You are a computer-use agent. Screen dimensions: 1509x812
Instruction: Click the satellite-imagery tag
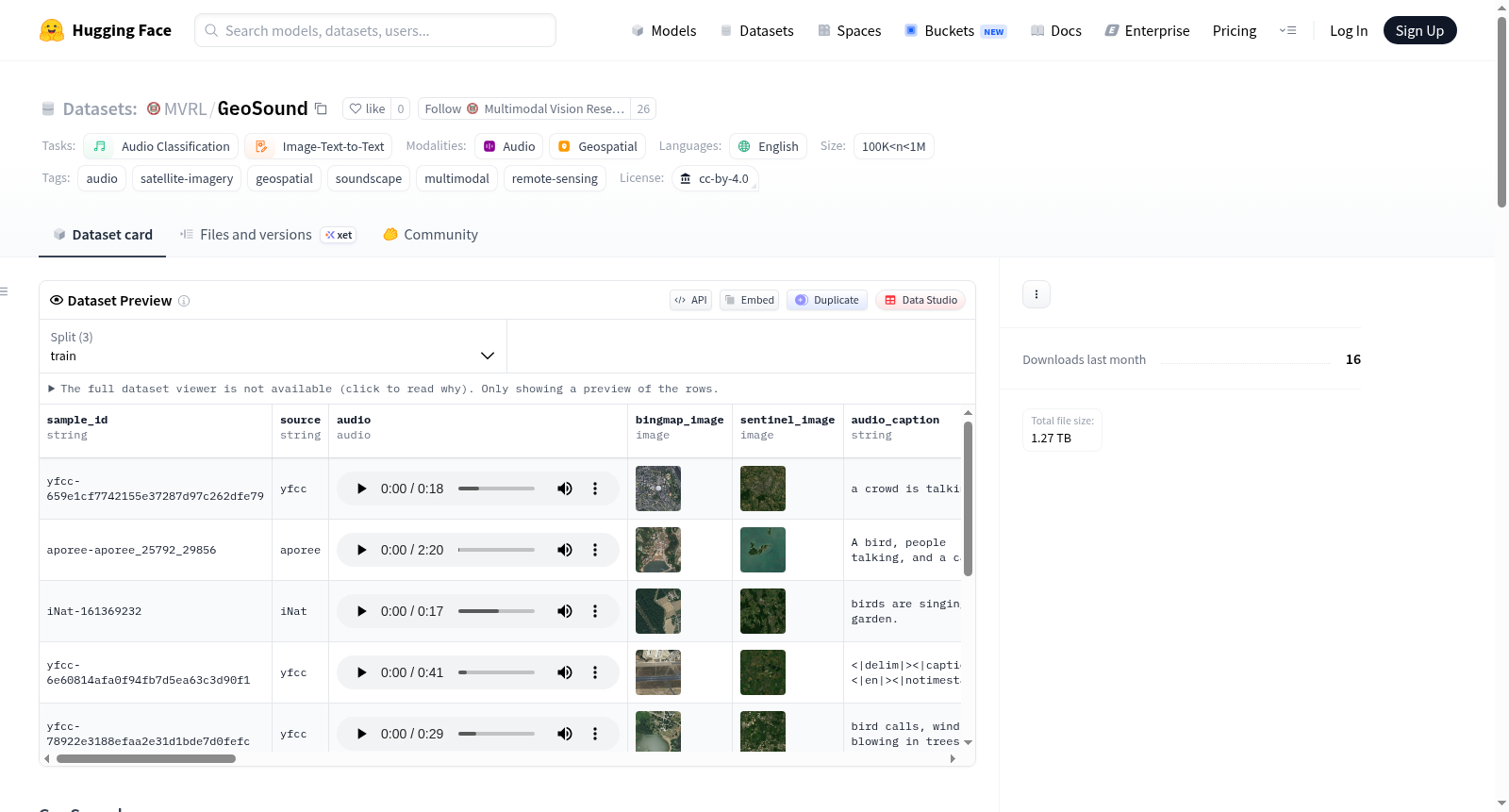(x=187, y=178)
